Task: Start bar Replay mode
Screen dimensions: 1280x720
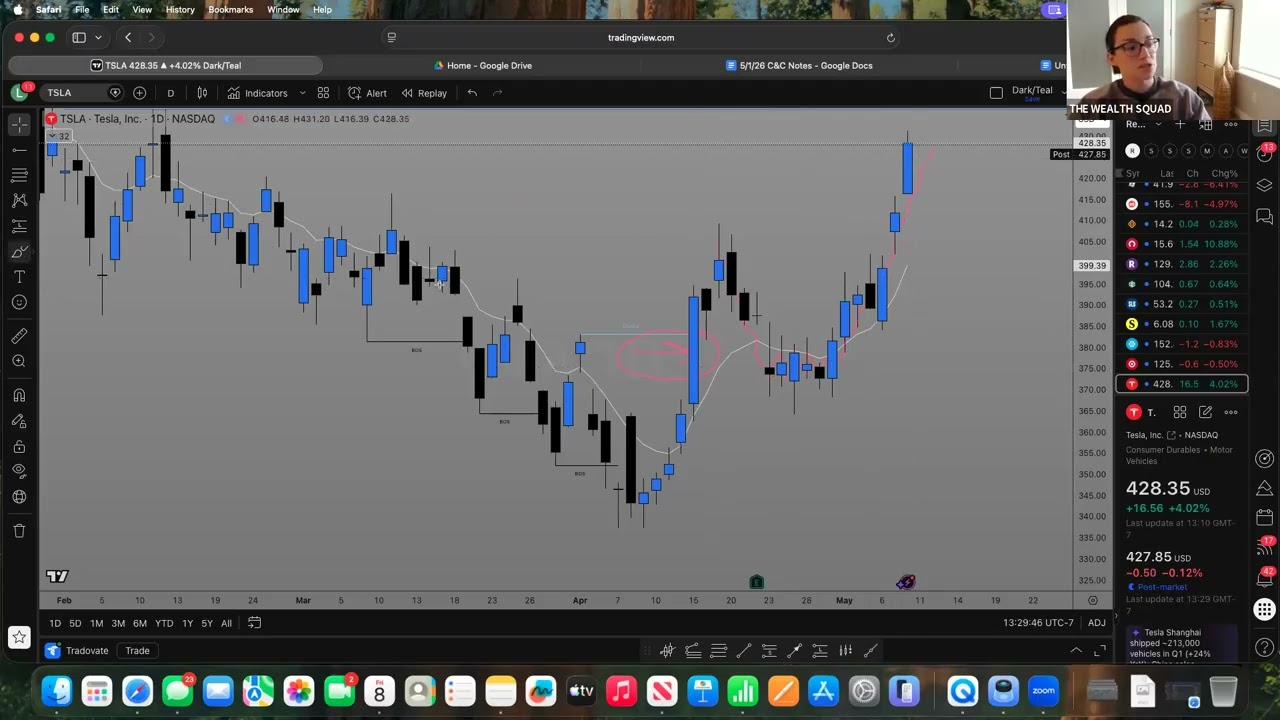Action: coord(424,93)
